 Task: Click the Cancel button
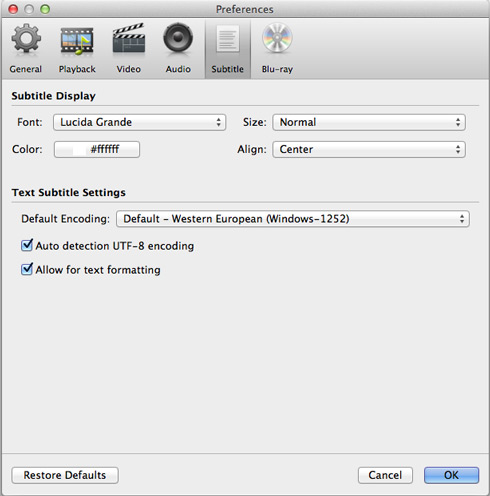tap(385, 475)
